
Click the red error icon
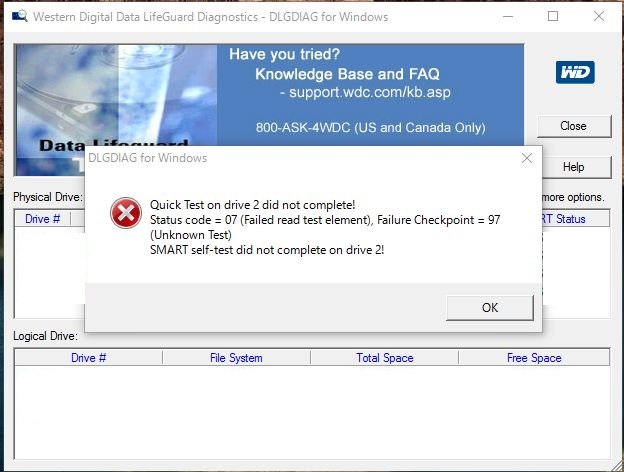[126, 213]
